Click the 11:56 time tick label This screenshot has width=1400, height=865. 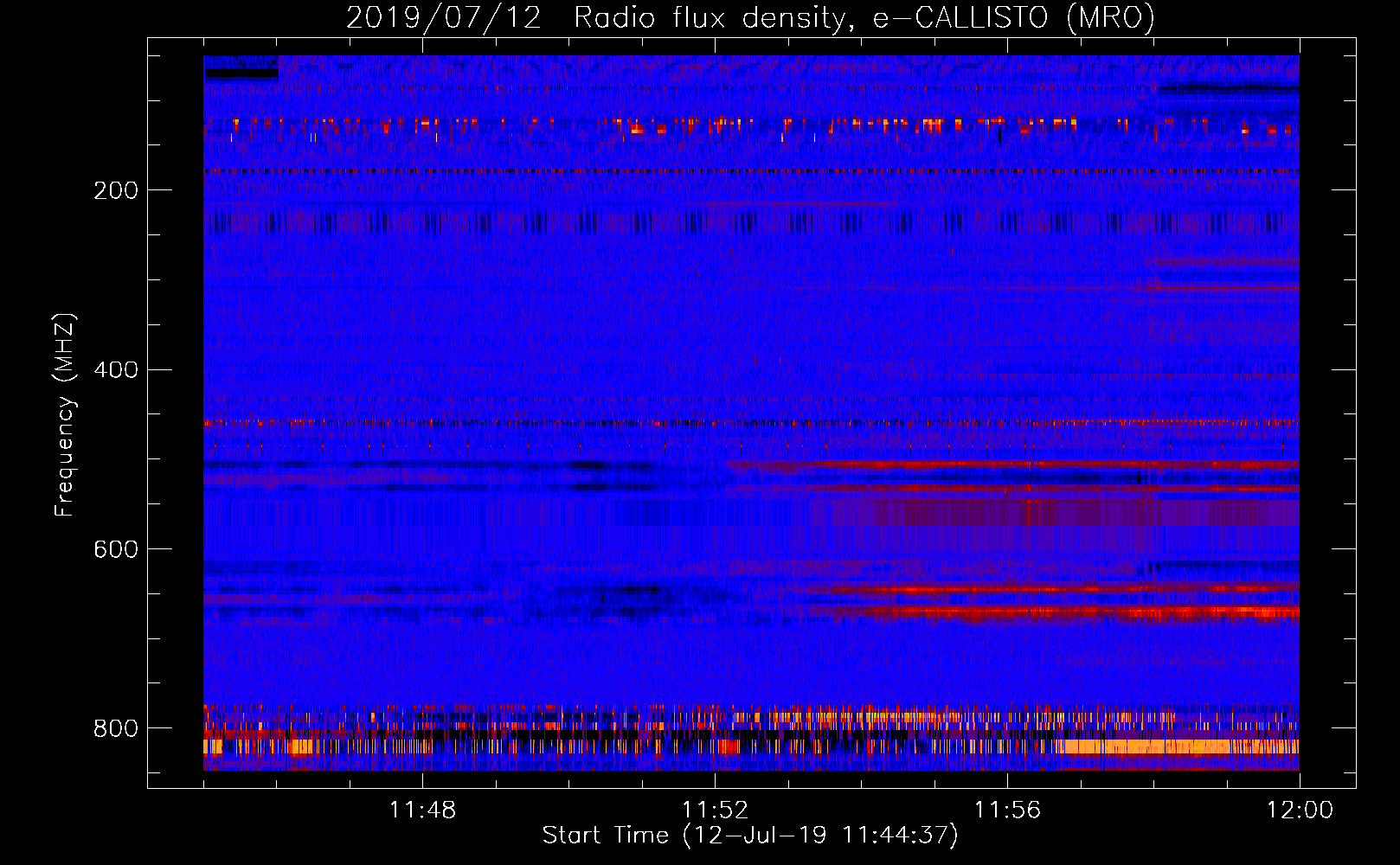click(1007, 811)
